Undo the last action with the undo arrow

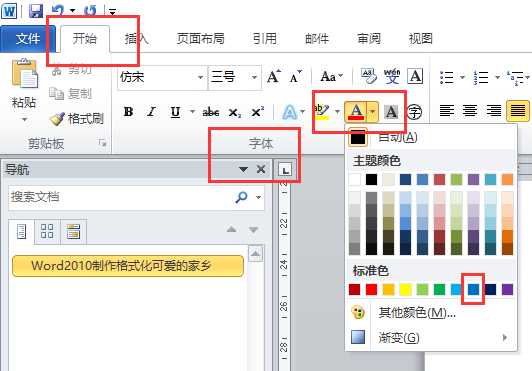[x=58, y=11]
